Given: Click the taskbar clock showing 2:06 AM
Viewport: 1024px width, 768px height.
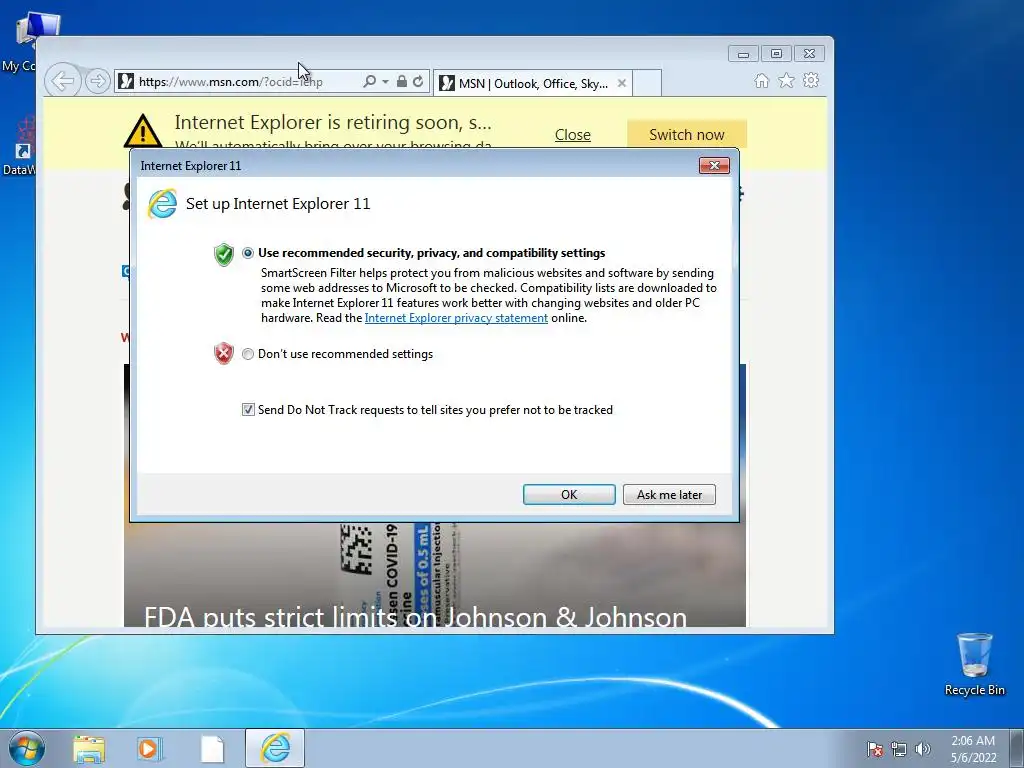Looking at the screenshot, I should [x=973, y=749].
